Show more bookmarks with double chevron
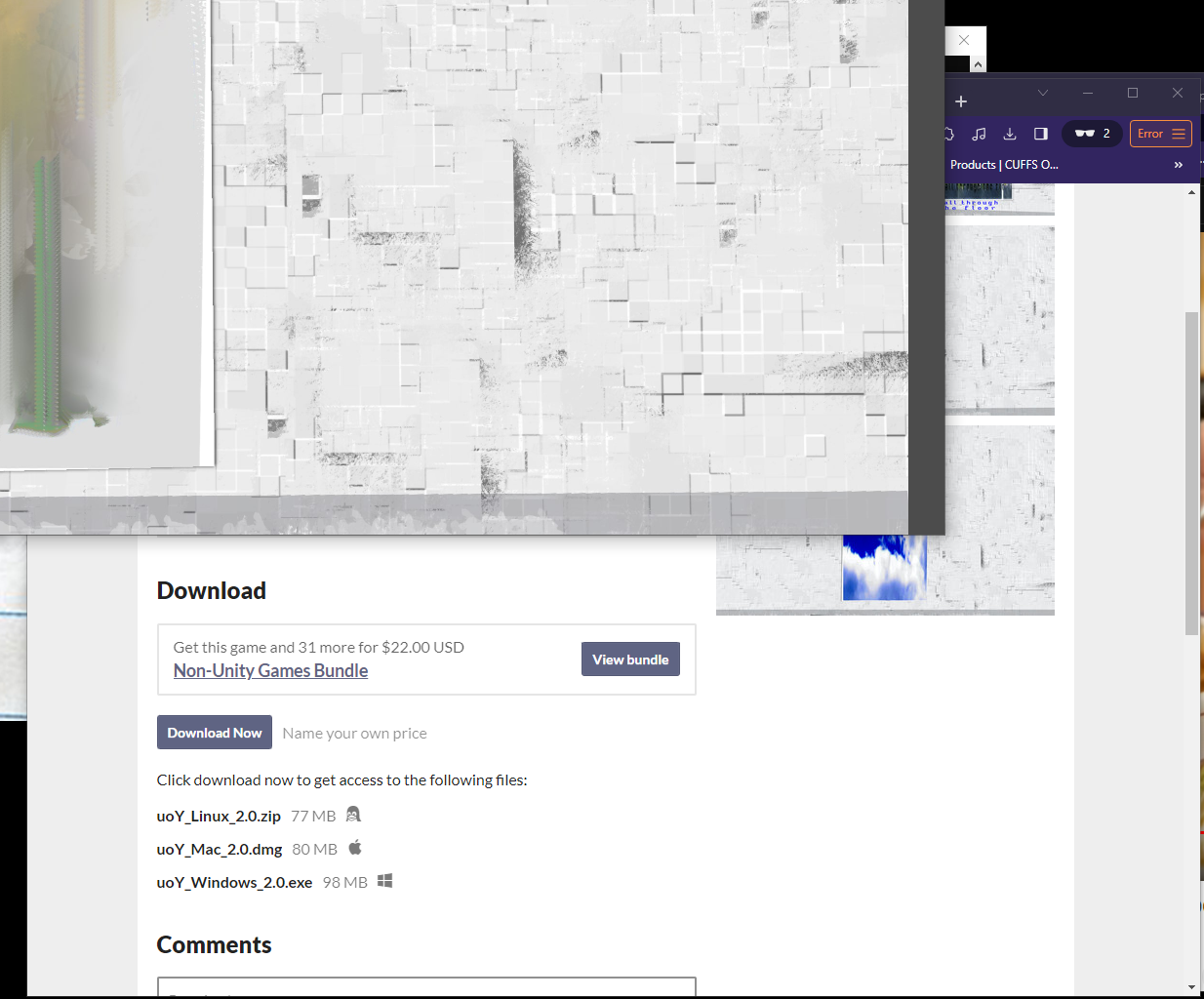Screen dimensions: 1204x999 tap(1179, 165)
